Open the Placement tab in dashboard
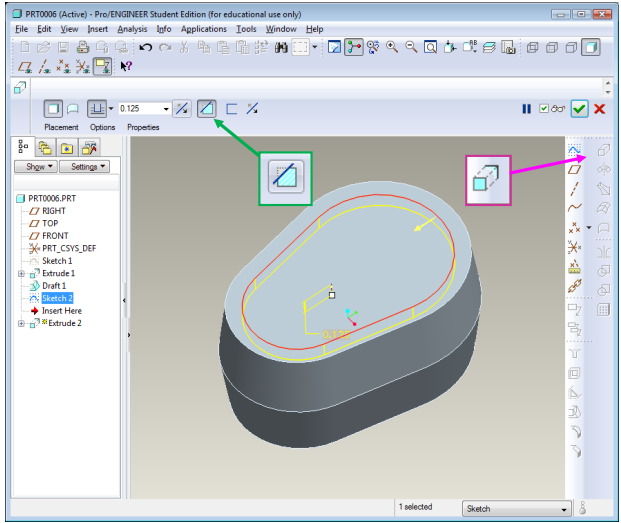This screenshot has width=621, height=523. coord(62,127)
